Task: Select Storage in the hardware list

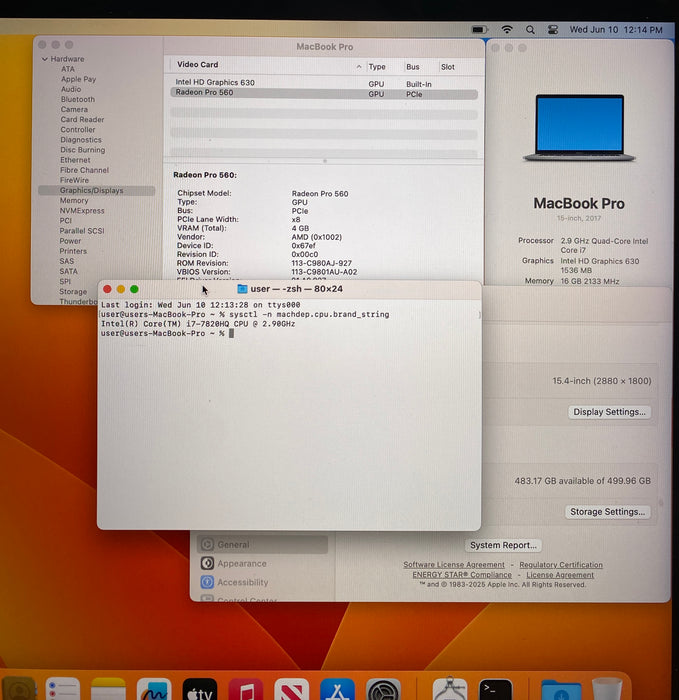Action: click(x=73, y=292)
